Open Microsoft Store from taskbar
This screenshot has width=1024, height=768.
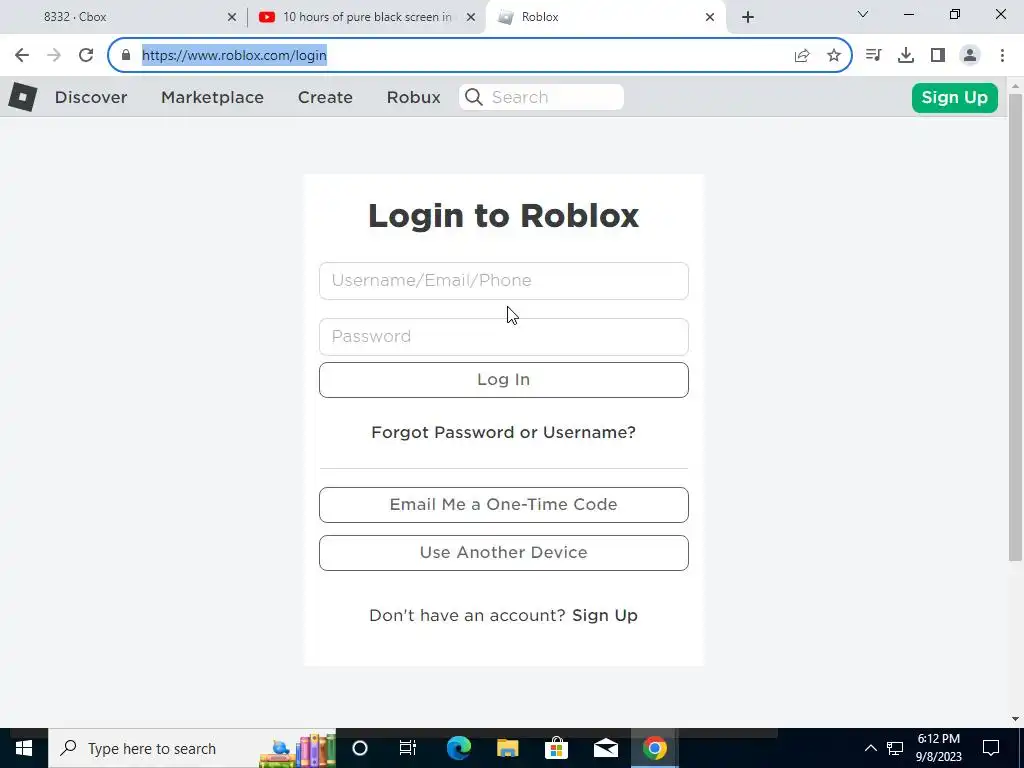click(556, 748)
